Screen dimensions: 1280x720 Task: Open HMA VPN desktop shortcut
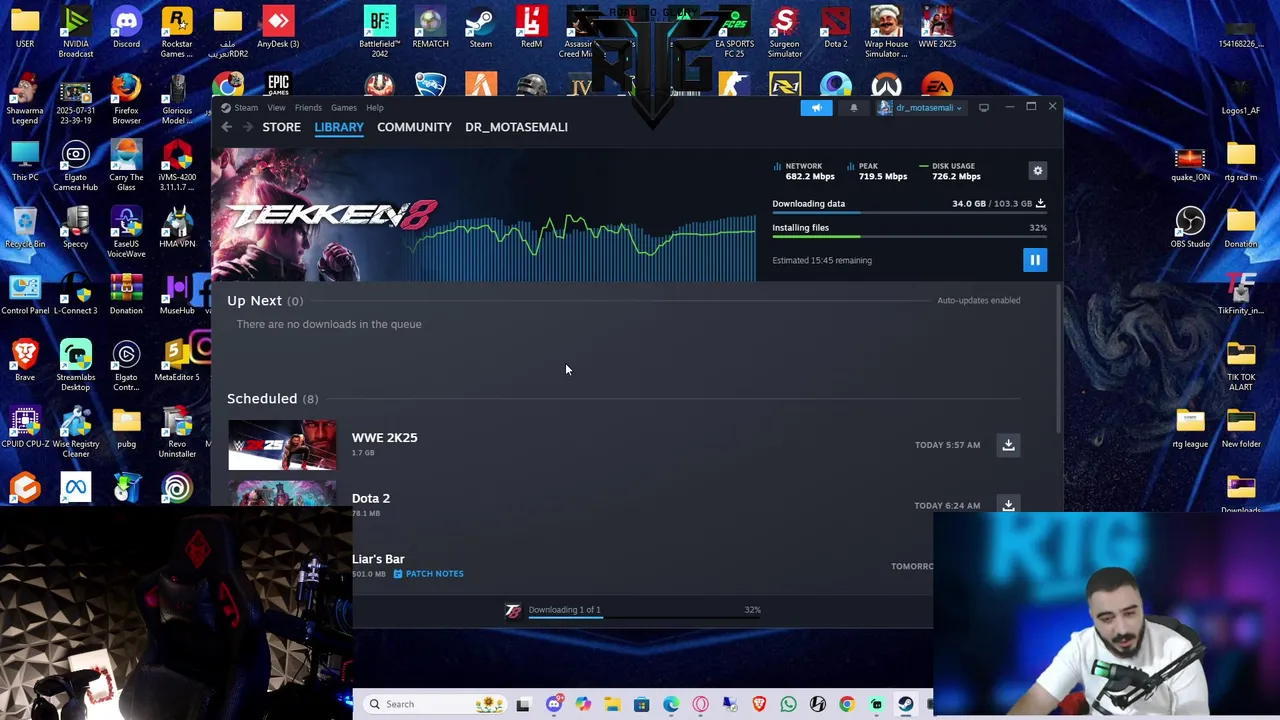pyautogui.click(x=177, y=228)
